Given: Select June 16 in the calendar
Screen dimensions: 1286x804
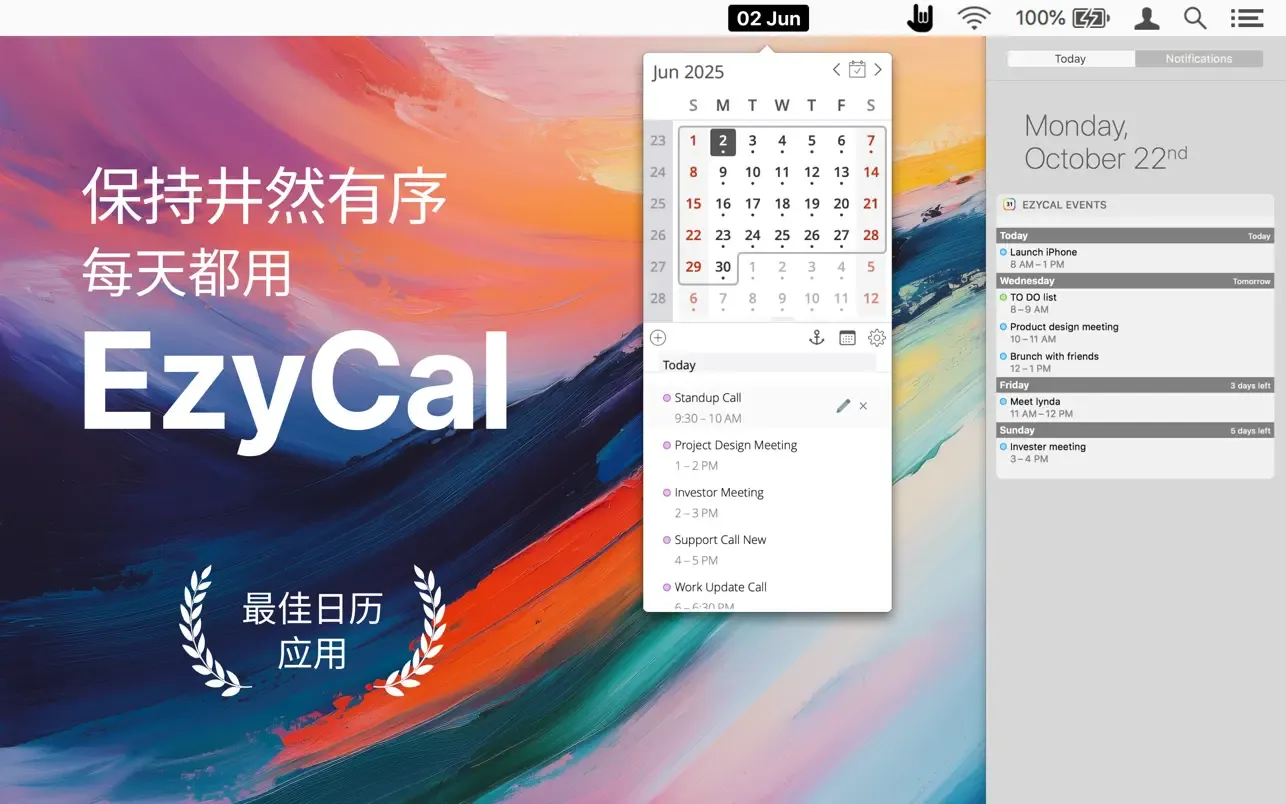Looking at the screenshot, I should (x=723, y=205).
